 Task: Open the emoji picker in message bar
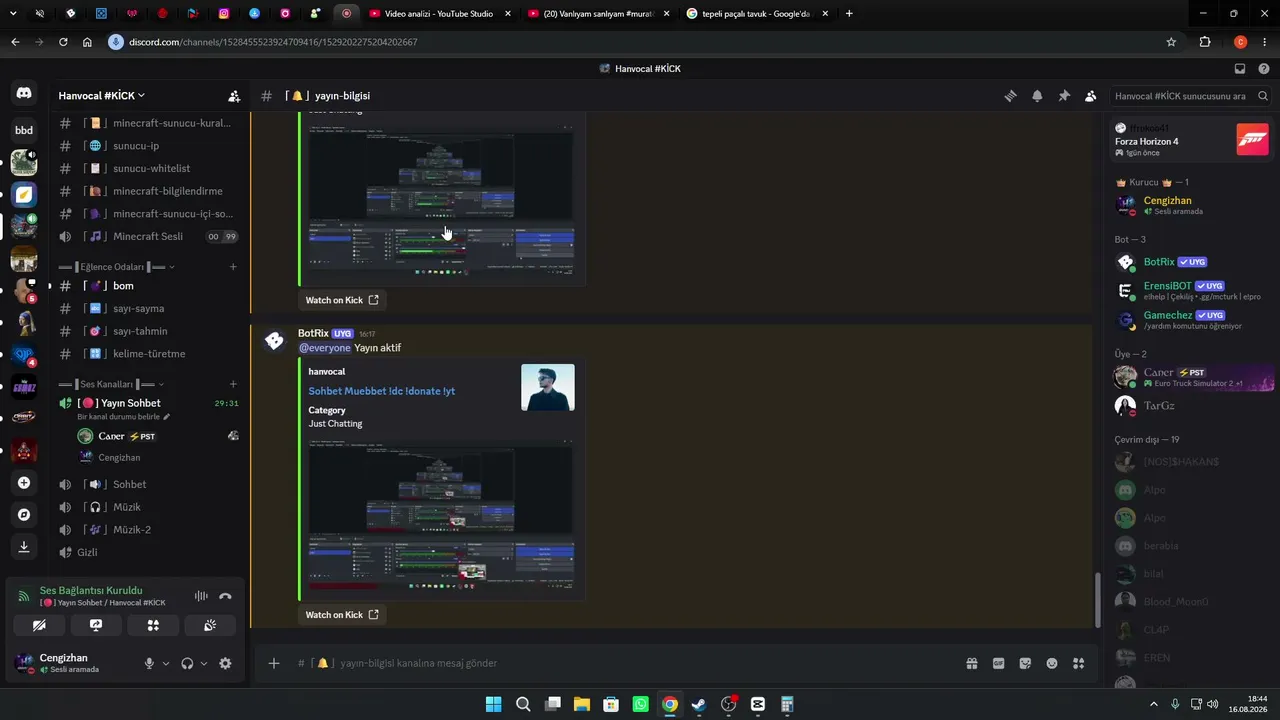tap(1052, 663)
